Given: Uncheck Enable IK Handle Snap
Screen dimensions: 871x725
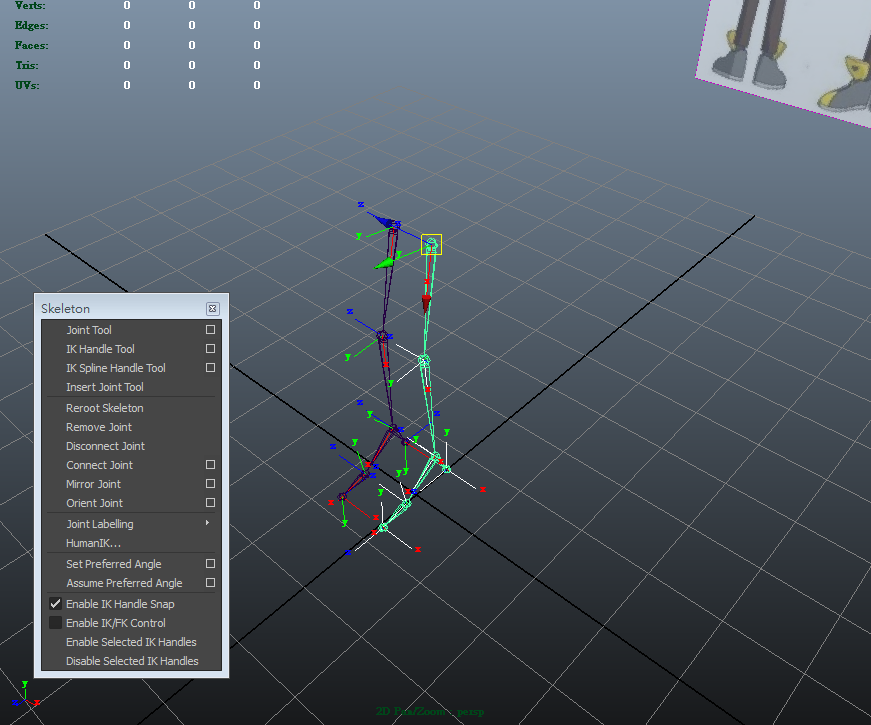Looking at the screenshot, I should (56, 604).
